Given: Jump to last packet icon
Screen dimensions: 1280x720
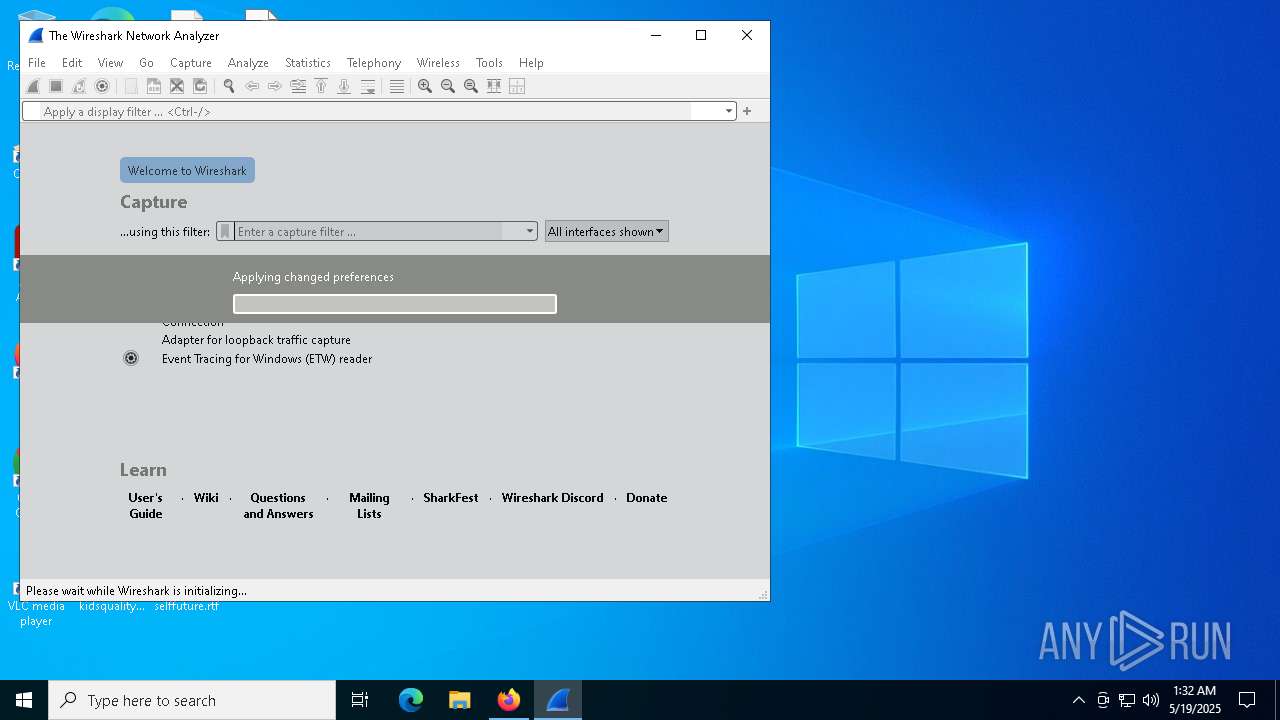Looking at the screenshot, I should point(344,86).
